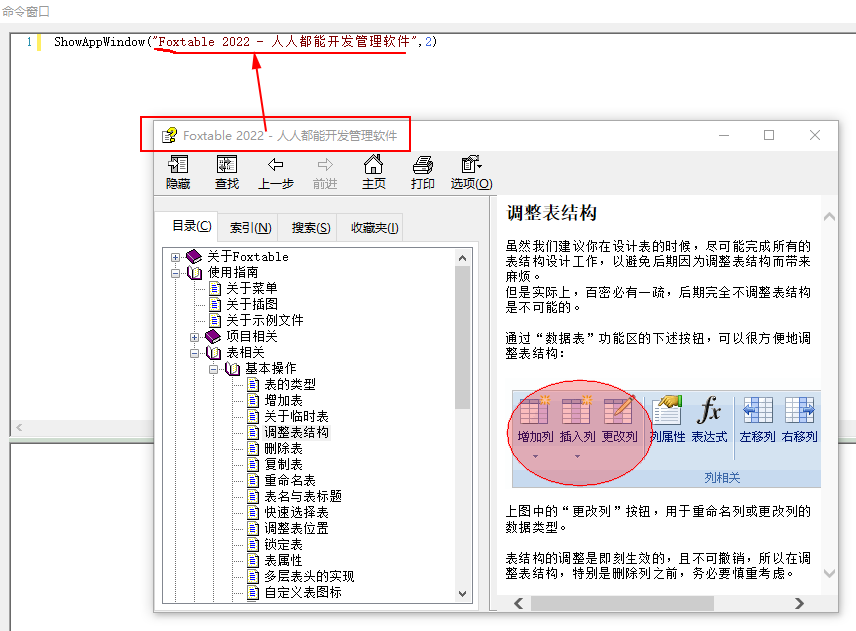Open the 锁定表 topic
856x631 pixels.
(x=283, y=544)
